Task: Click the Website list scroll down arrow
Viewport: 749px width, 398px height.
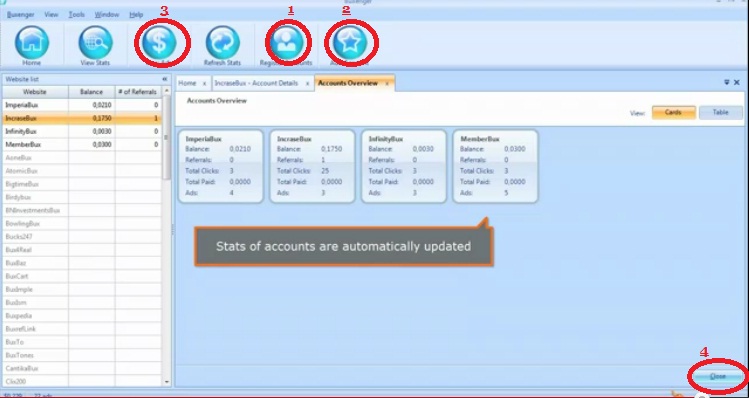Action: 167,382
